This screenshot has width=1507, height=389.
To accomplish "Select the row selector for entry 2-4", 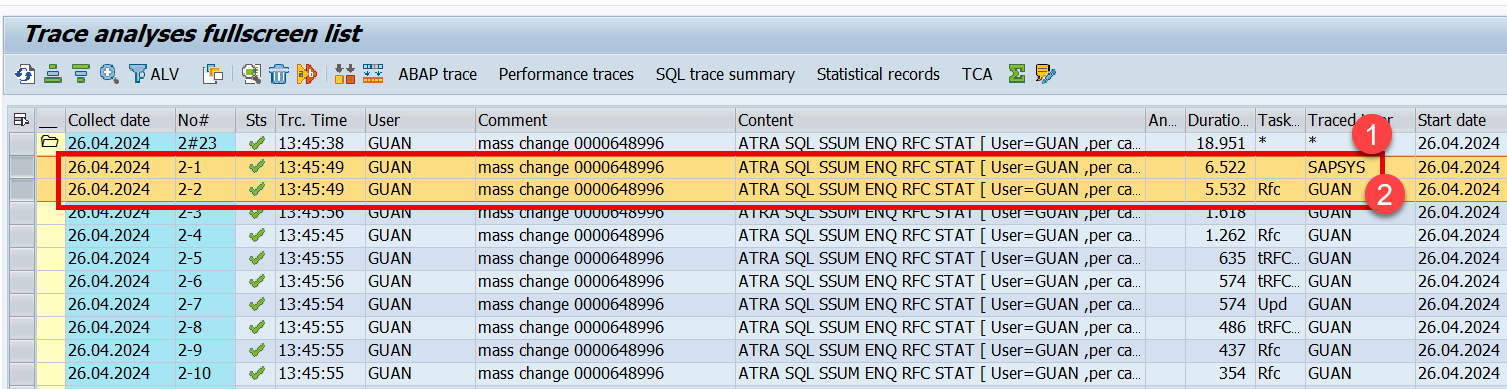I will point(21,236).
